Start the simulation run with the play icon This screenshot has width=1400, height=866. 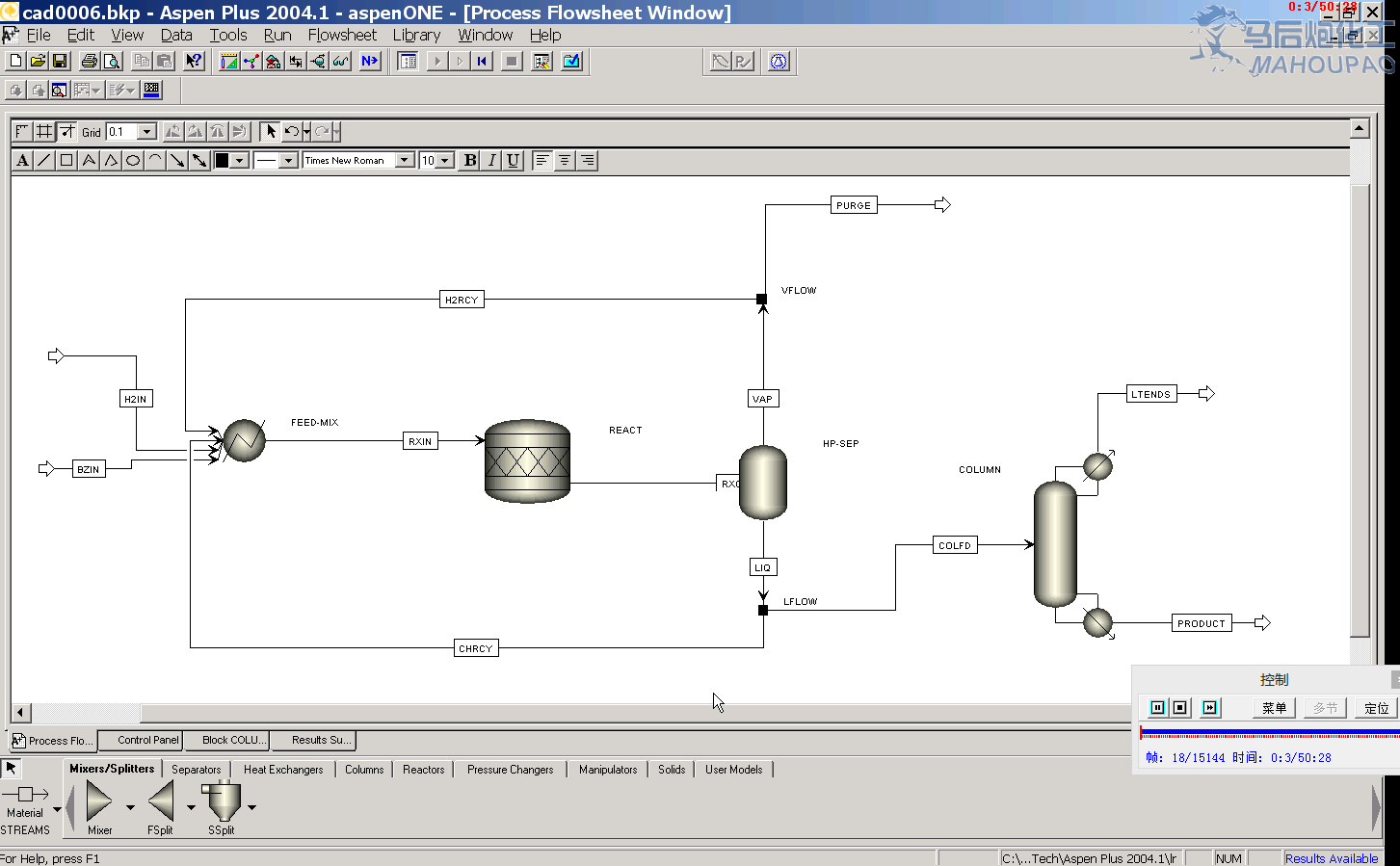437,61
